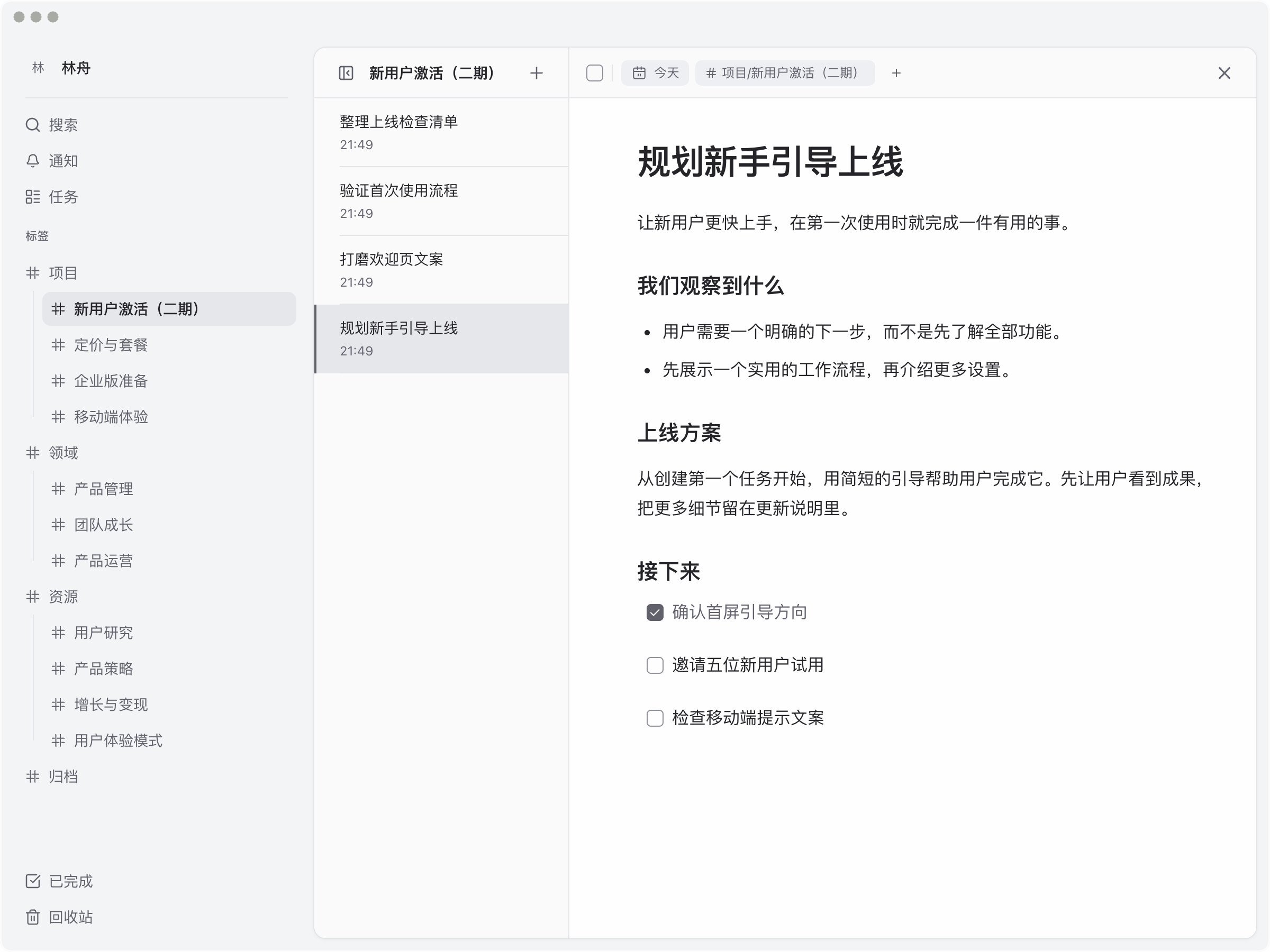Viewport: 1270px width, 952px height.
Task: Open the 已完成 section
Action: (x=156, y=881)
